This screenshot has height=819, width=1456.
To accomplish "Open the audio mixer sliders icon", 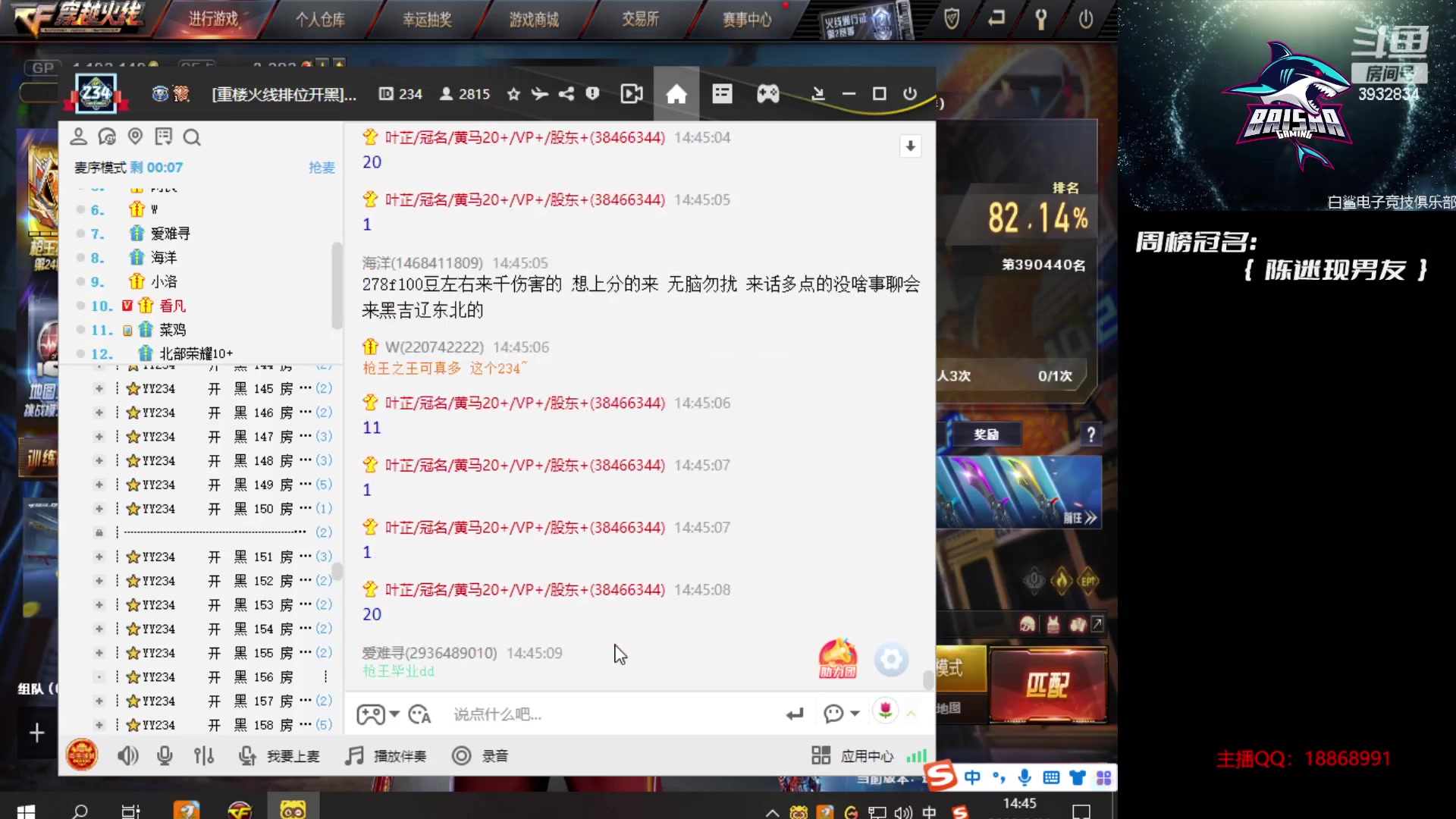I will [203, 756].
